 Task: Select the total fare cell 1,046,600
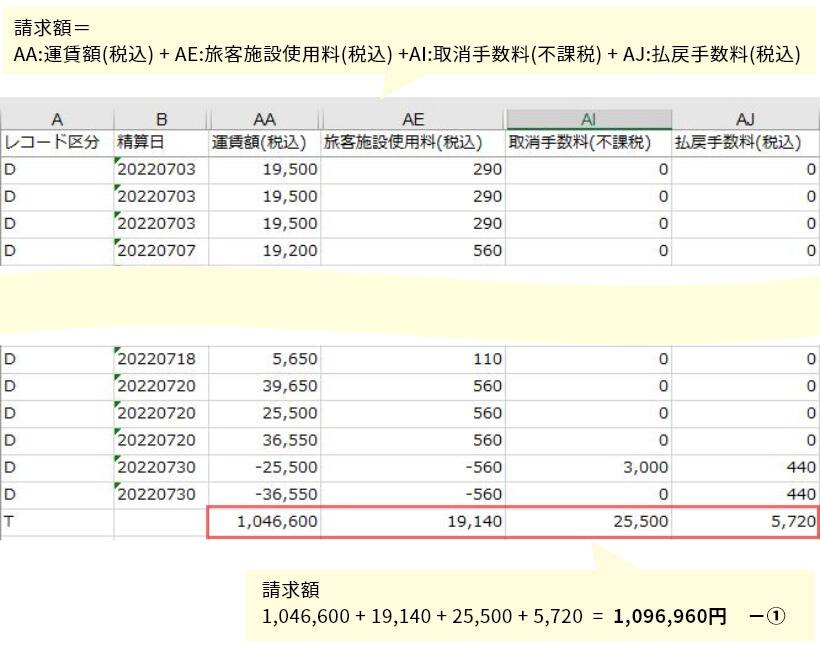(264, 521)
